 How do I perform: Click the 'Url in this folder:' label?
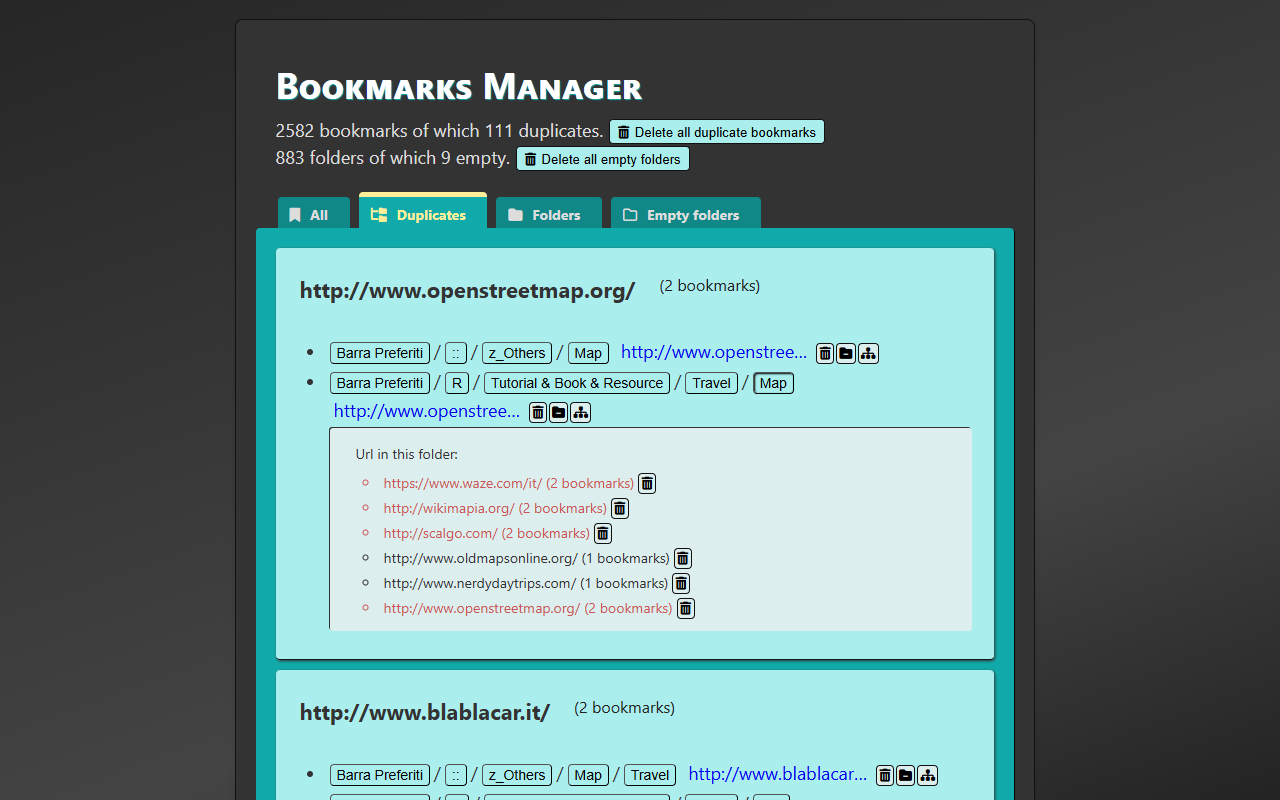(406, 454)
